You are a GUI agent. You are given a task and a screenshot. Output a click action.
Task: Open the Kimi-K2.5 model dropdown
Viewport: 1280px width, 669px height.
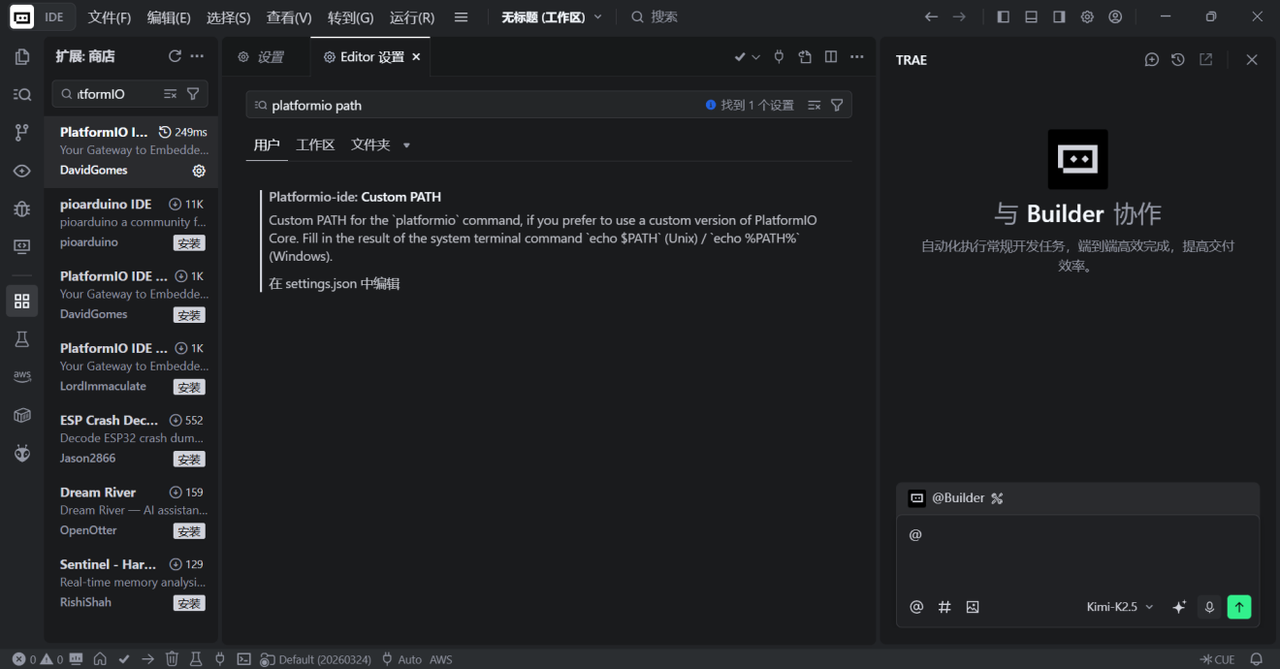pos(1120,607)
